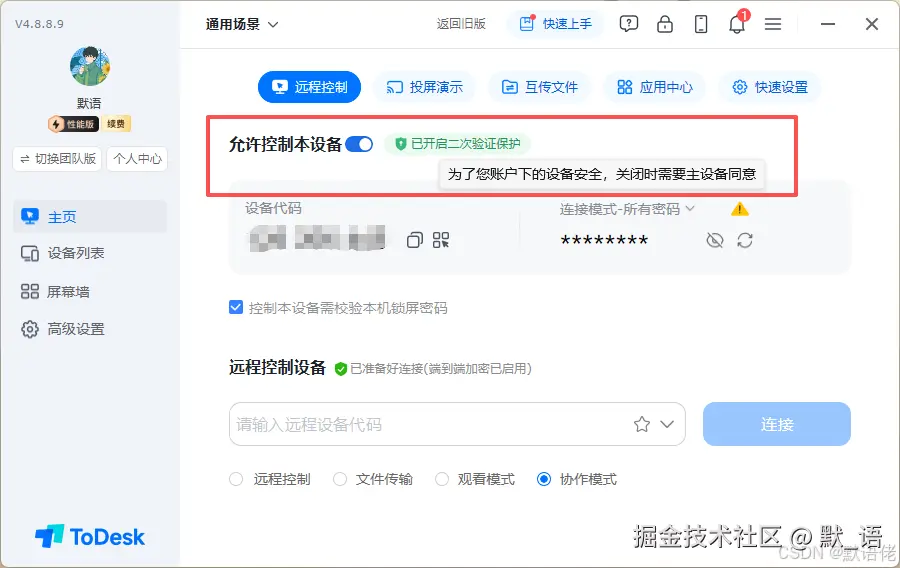This screenshot has height=568, width=900.
Task: Select 远程控制 radio option
Action: 236,479
